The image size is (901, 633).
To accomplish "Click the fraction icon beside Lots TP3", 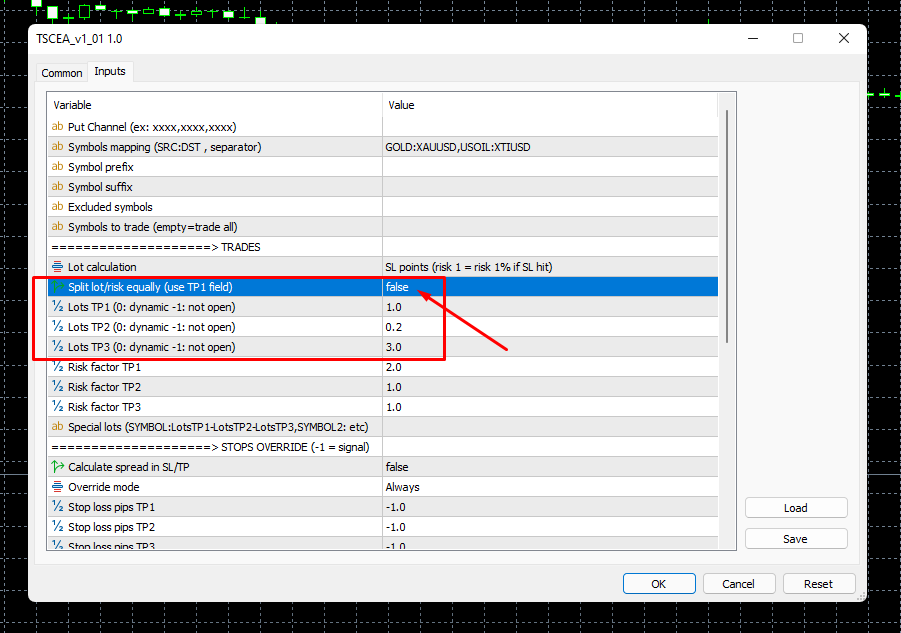I will coord(57,347).
